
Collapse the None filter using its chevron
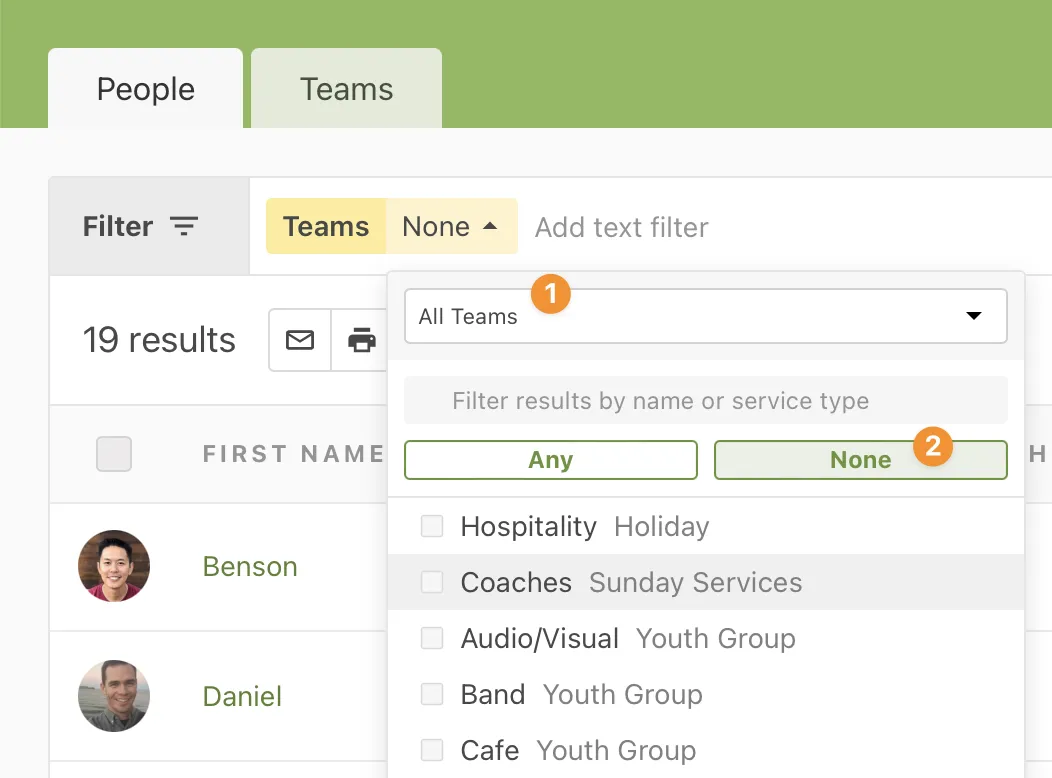489,226
